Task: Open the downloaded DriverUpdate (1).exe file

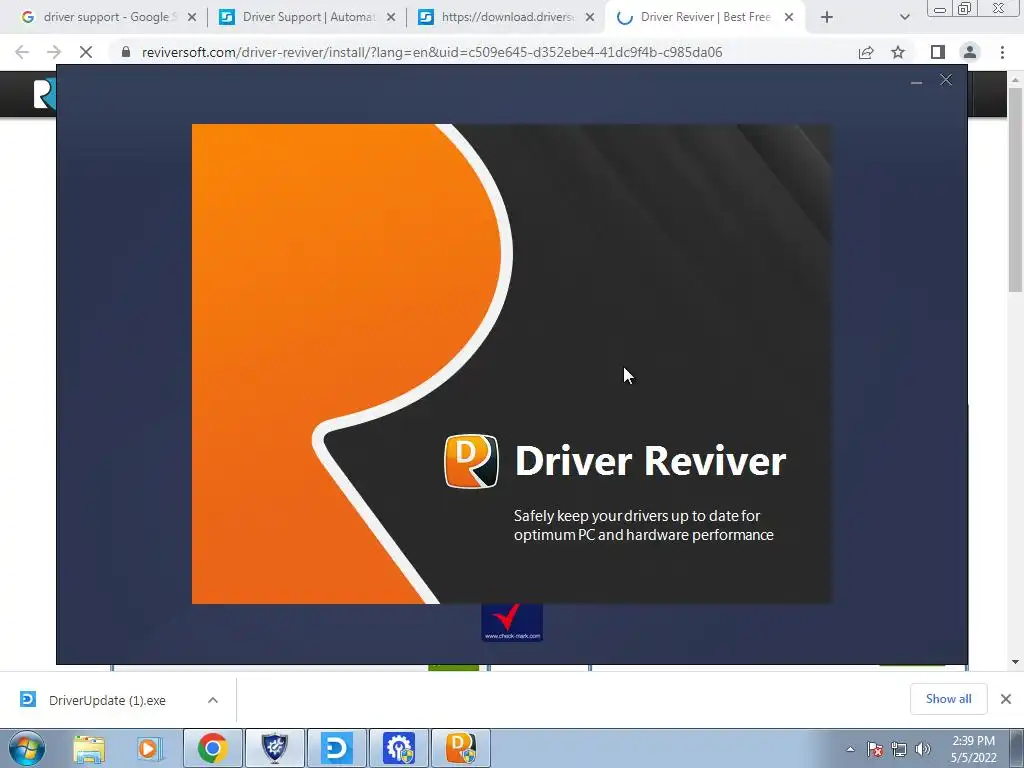Action: [x=107, y=700]
